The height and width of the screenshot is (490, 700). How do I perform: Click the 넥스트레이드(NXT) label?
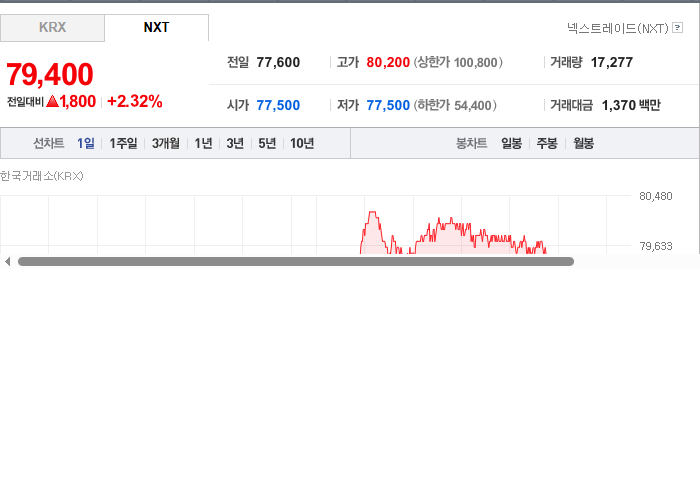tap(617, 29)
